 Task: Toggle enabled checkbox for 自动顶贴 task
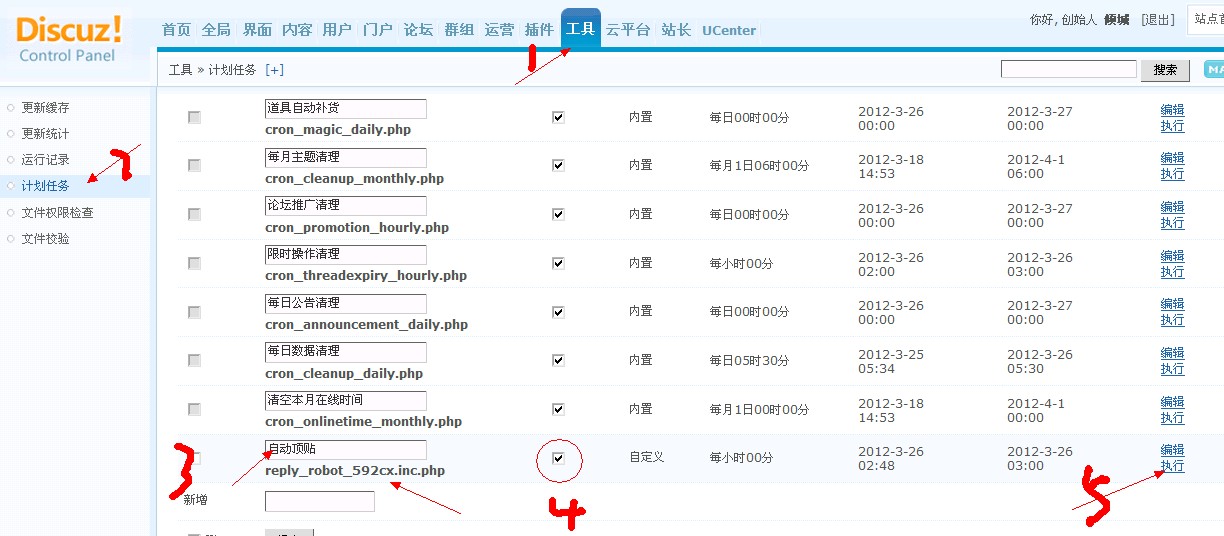(x=558, y=458)
